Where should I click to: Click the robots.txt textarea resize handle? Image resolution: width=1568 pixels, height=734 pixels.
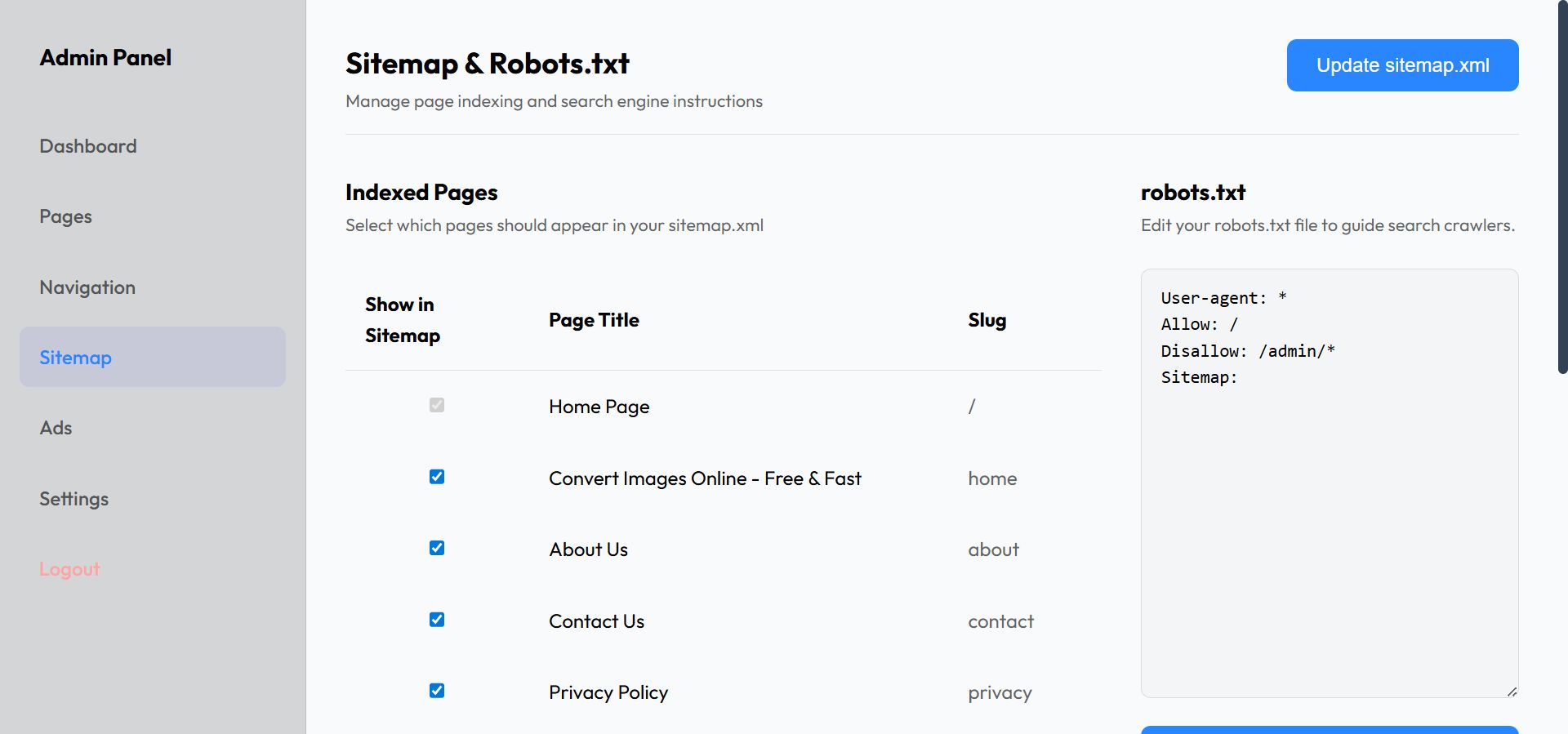(x=1512, y=692)
